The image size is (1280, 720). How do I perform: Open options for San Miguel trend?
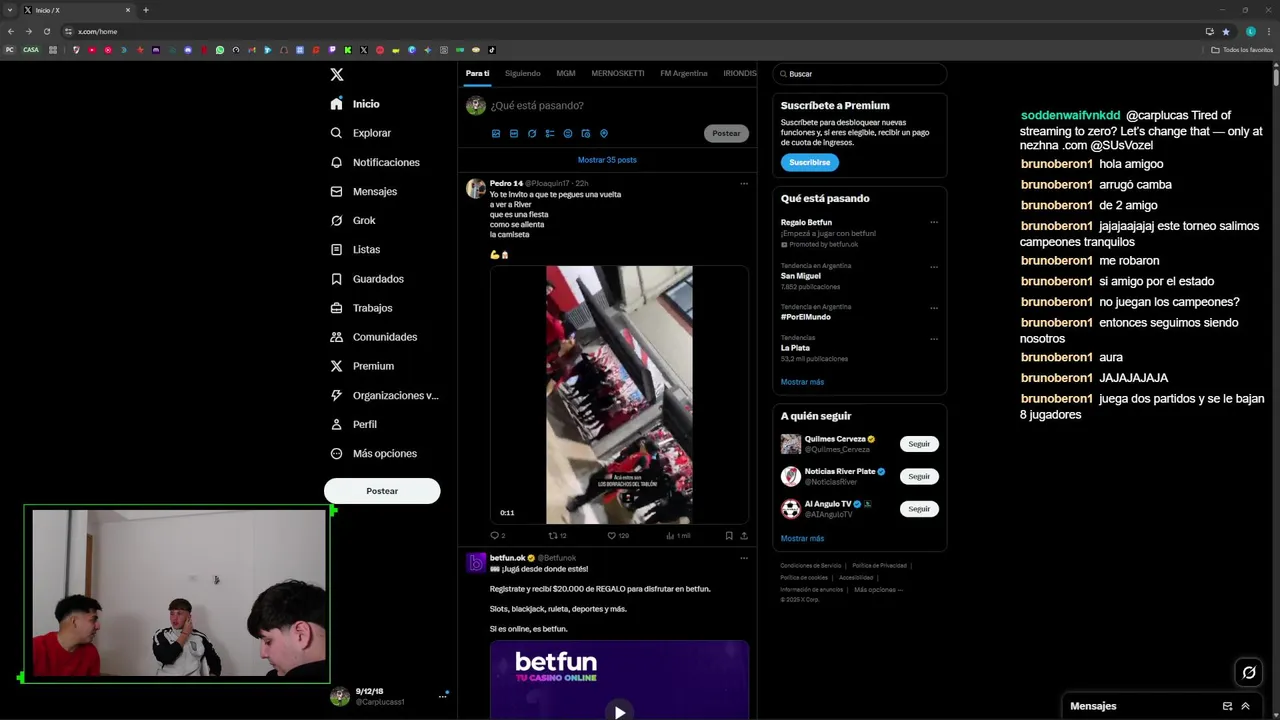934,267
